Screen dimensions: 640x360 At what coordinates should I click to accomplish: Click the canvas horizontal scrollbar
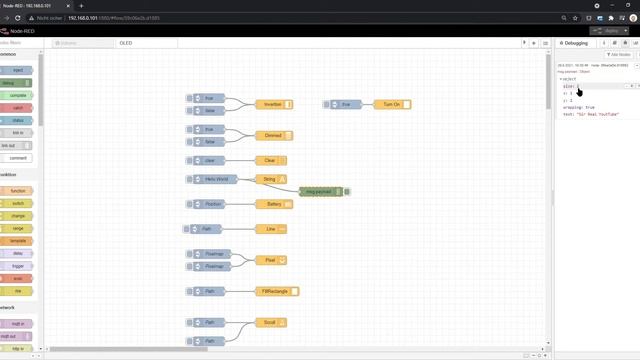pos(129,349)
